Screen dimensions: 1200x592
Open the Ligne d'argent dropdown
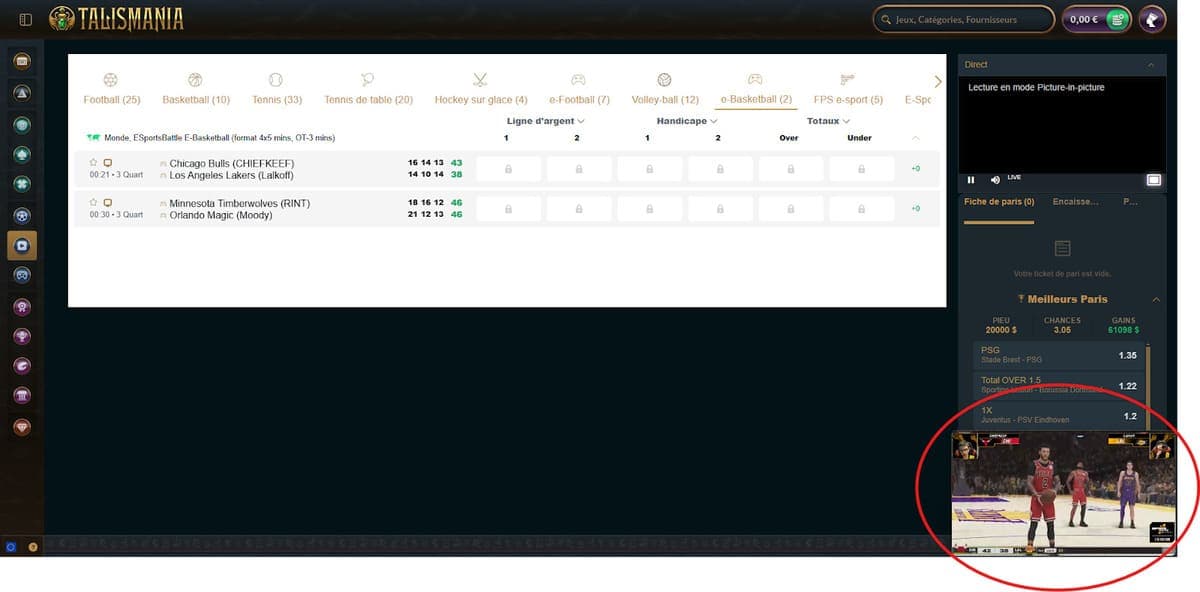tap(545, 121)
